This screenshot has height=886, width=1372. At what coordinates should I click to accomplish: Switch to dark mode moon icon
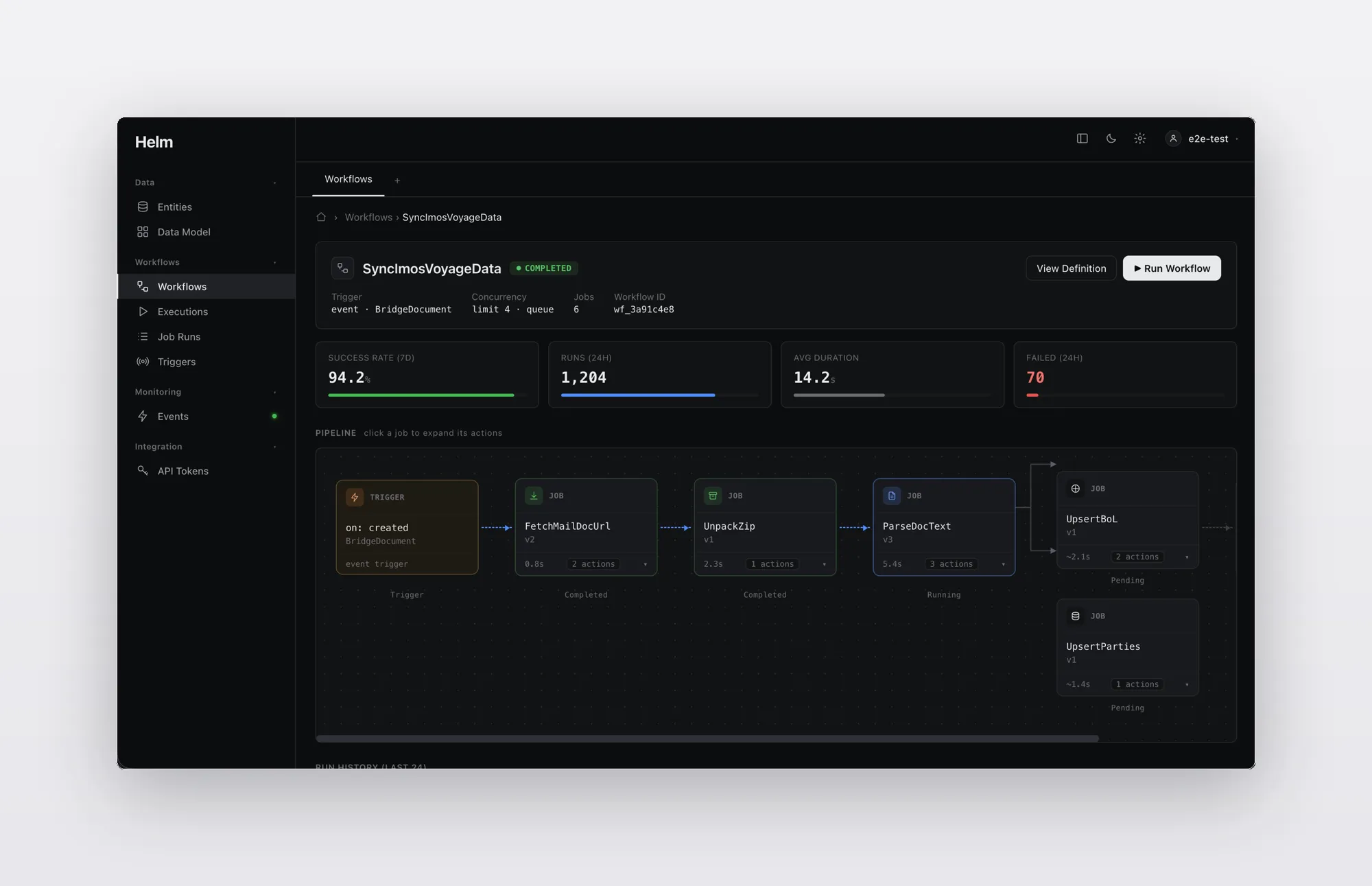(x=1111, y=139)
